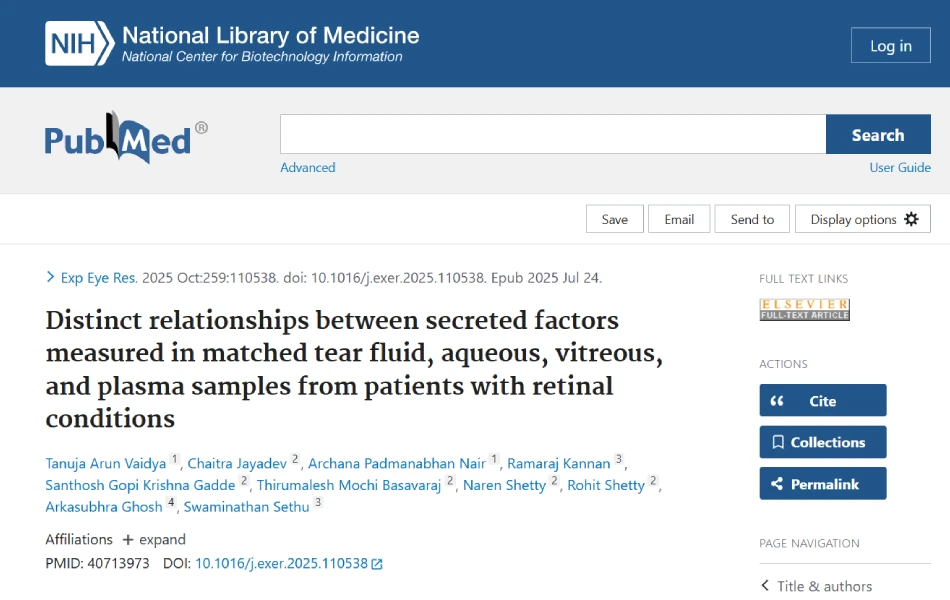The image size is (950, 600).
Task: Click author Tanuja Arun Vaidya
Action: tap(106, 463)
